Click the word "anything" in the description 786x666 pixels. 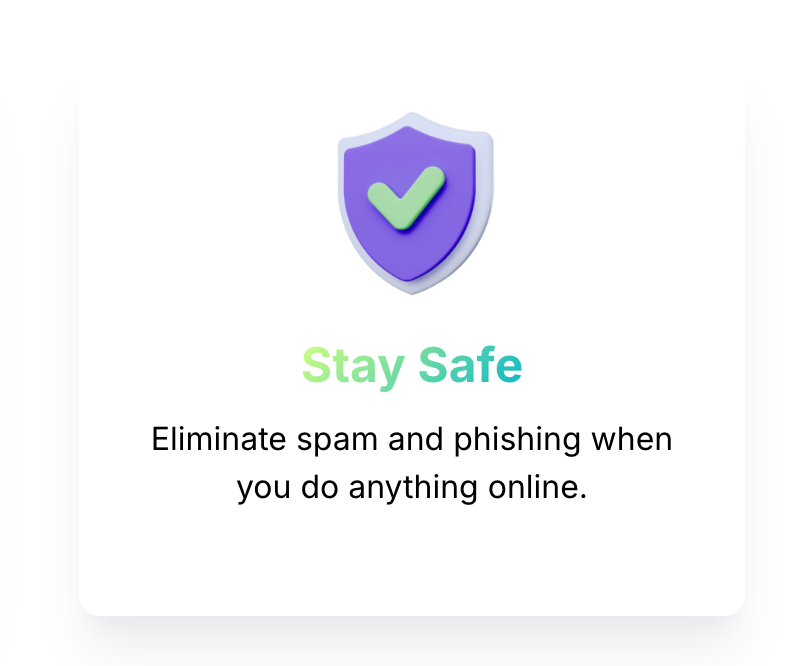pos(413,489)
